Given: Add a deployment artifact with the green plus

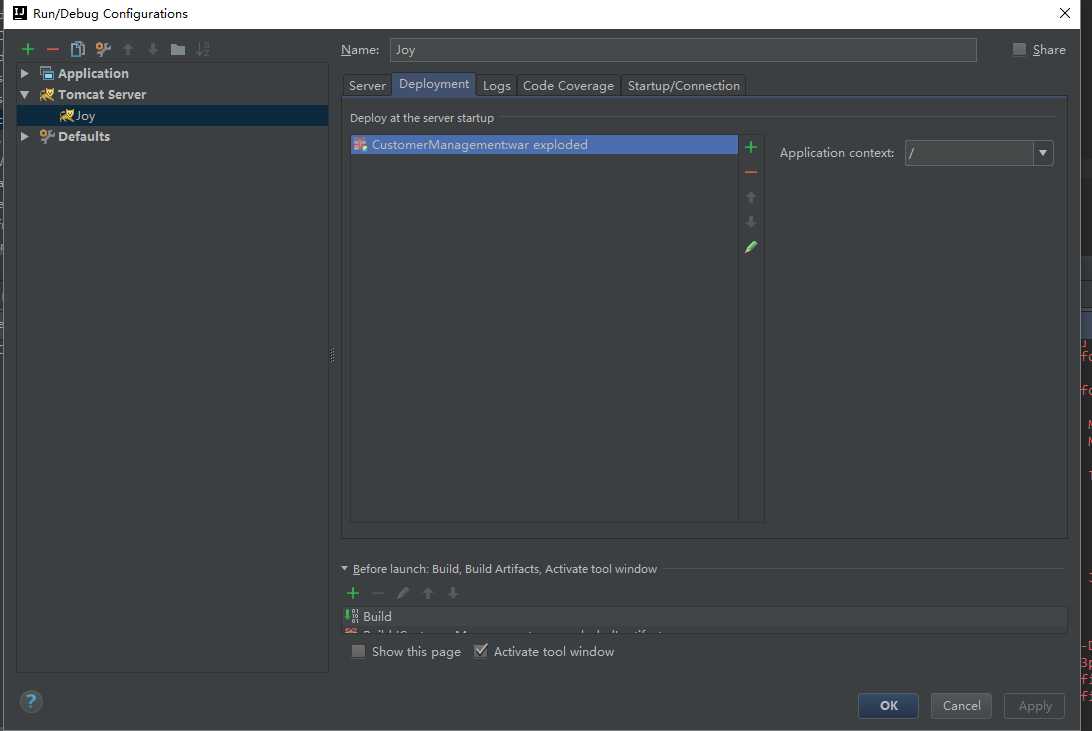Looking at the screenshot, I should [x=751, y=147].
